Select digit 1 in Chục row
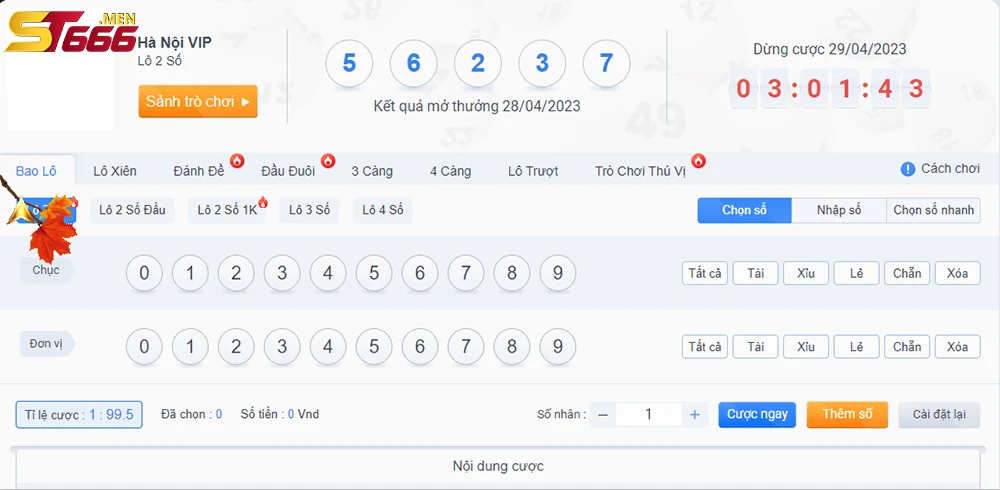This screenshot has width=1000, height=490. coord(190,273)
